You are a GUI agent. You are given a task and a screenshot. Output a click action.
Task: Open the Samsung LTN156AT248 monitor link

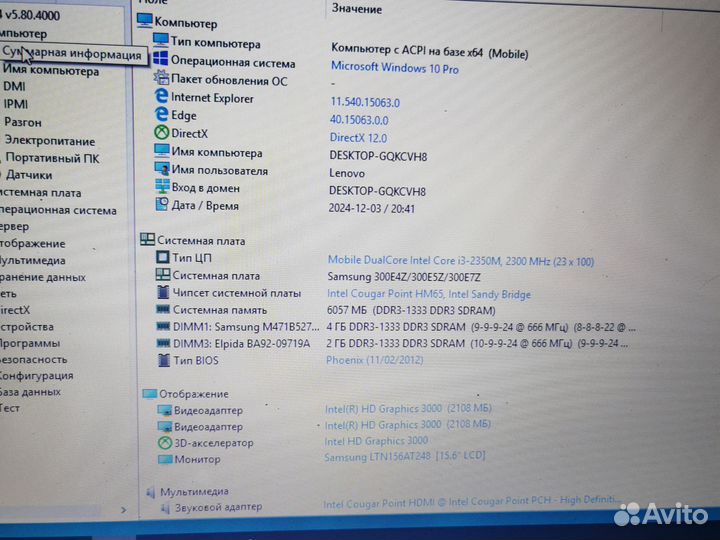point(405,457)
